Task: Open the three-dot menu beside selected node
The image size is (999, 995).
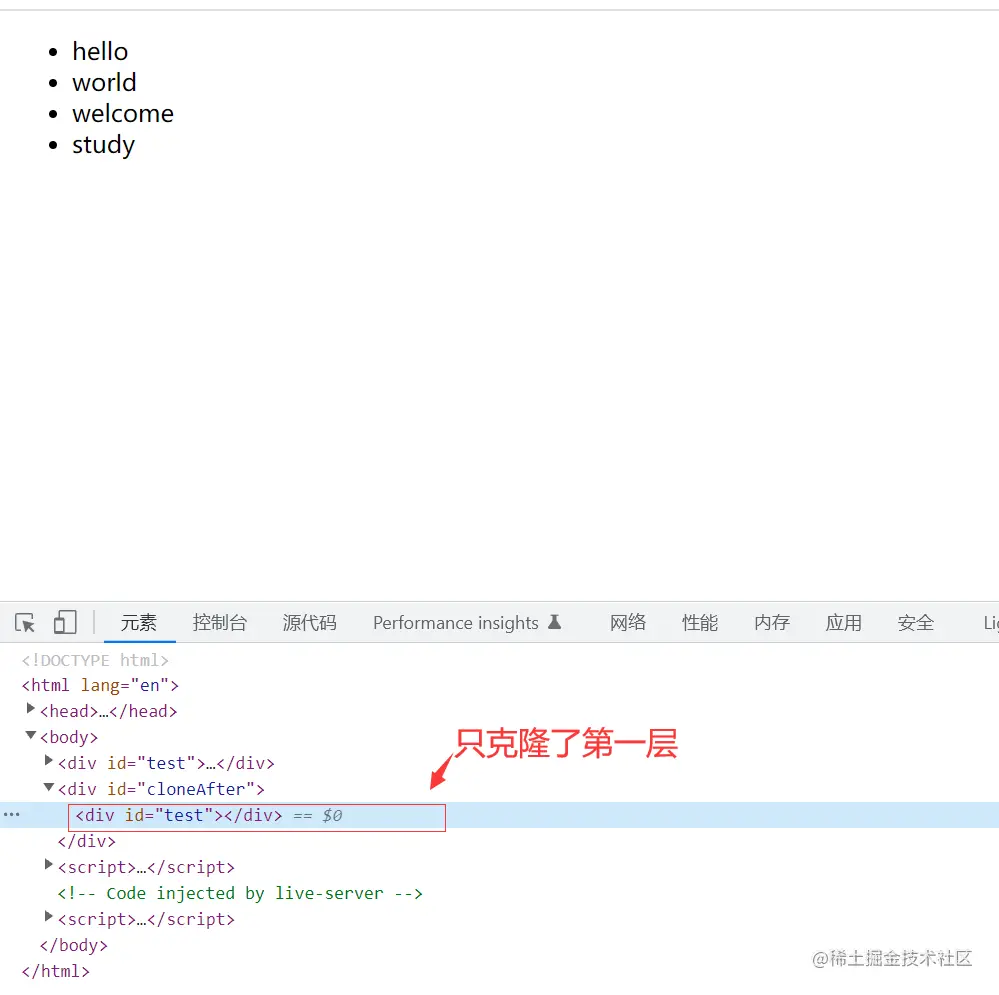Action: (x=11, y=815)
